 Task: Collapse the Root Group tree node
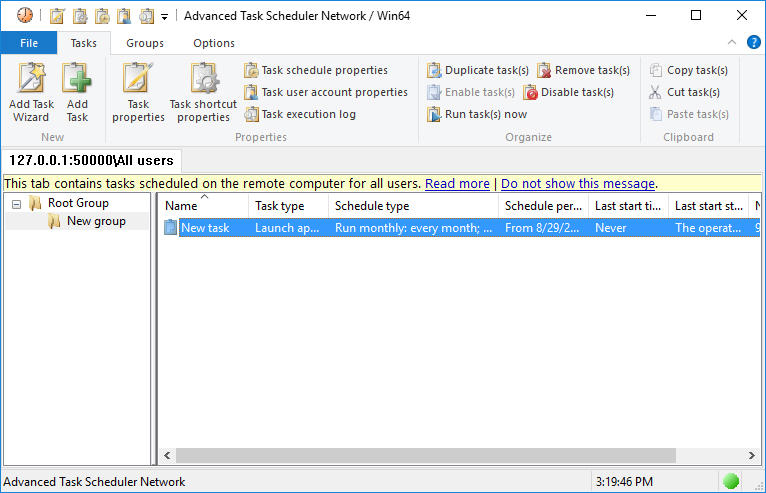click(x=17, y=204)
